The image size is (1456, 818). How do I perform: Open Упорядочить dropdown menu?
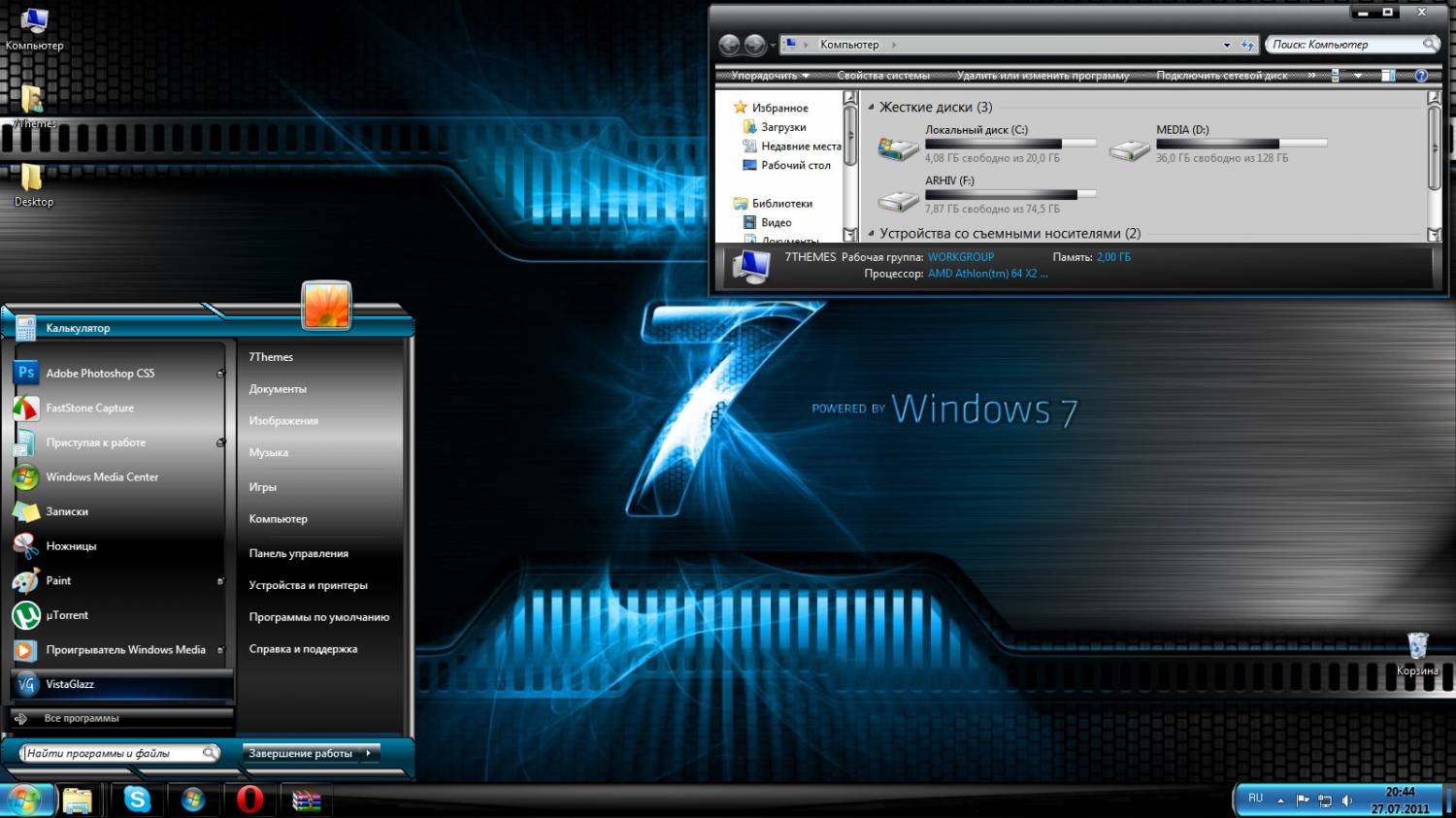770,75
